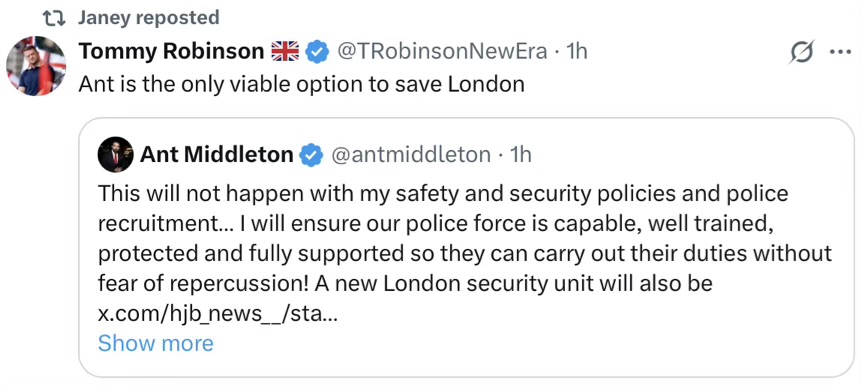Click the 1h timestamp in the quoted post
Image resolution: width=861 pixels, height=387 pixels.
[521, 155]
